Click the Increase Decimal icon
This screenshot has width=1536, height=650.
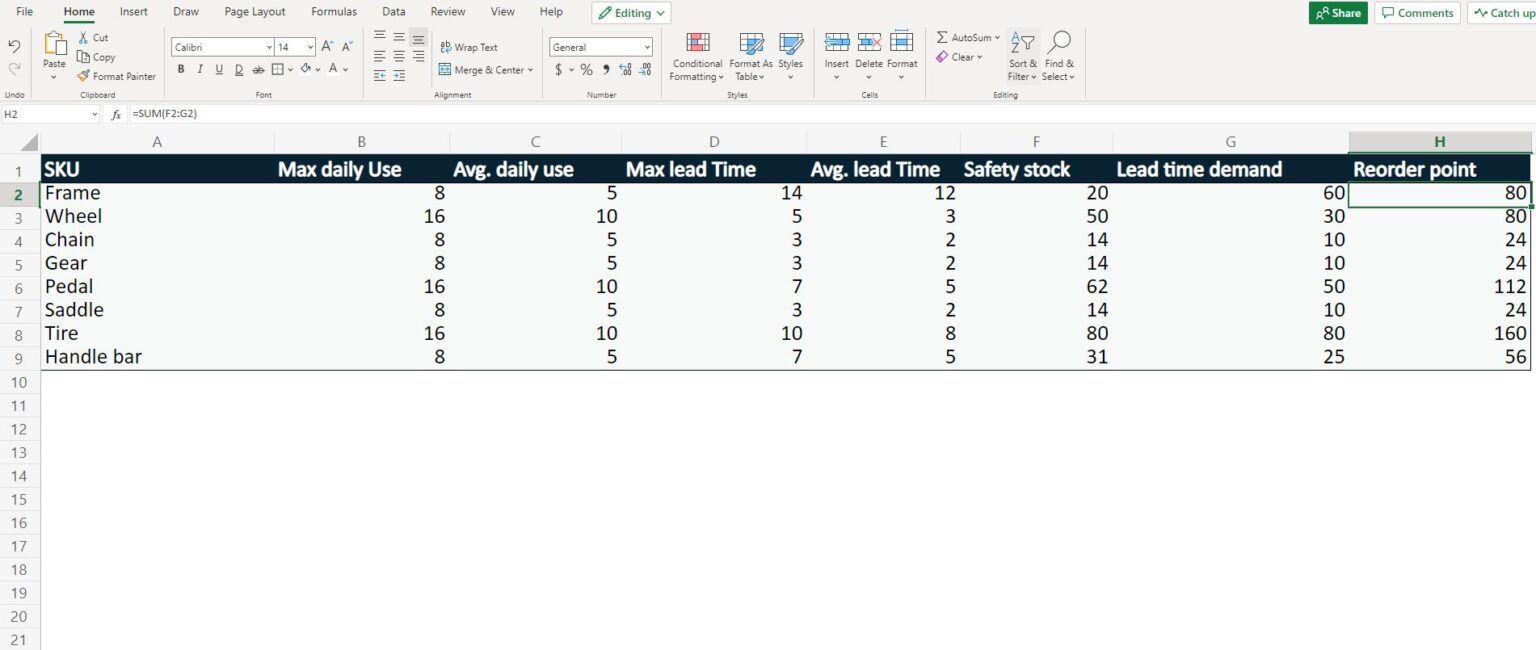pyautogui.click(x=625, y=71)
